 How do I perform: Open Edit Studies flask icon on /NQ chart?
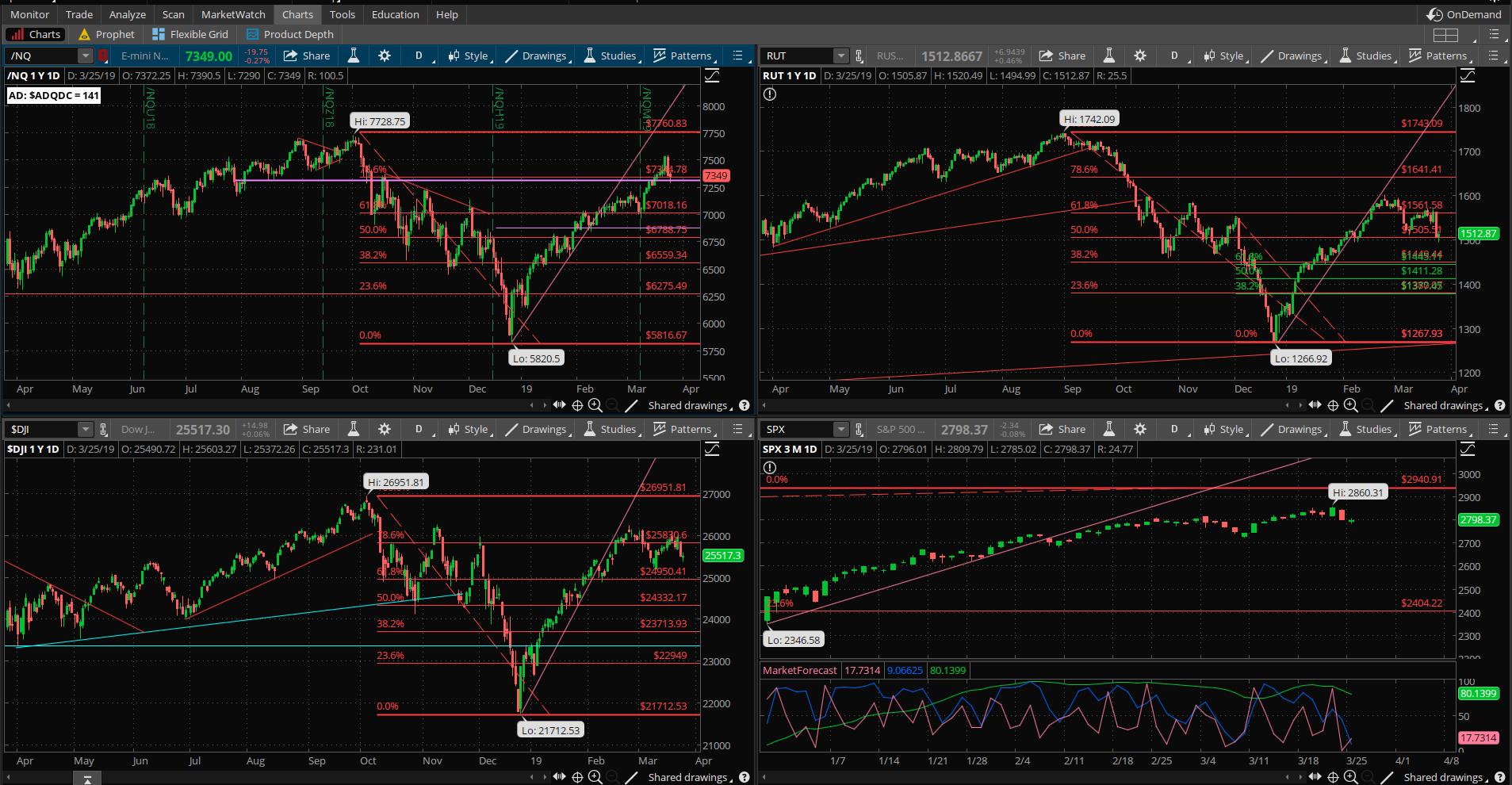coord(354,56)
